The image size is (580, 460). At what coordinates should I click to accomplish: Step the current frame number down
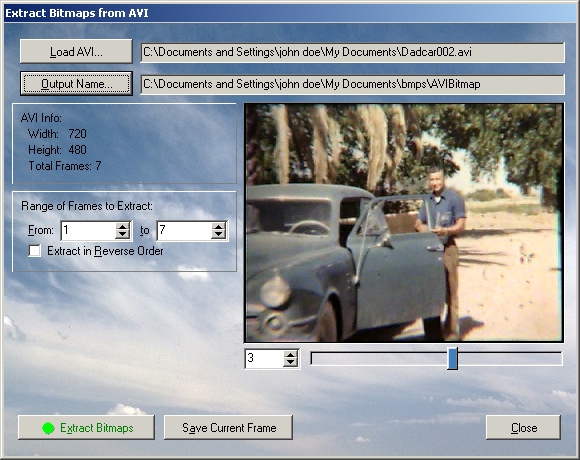(x=290, y=362)
